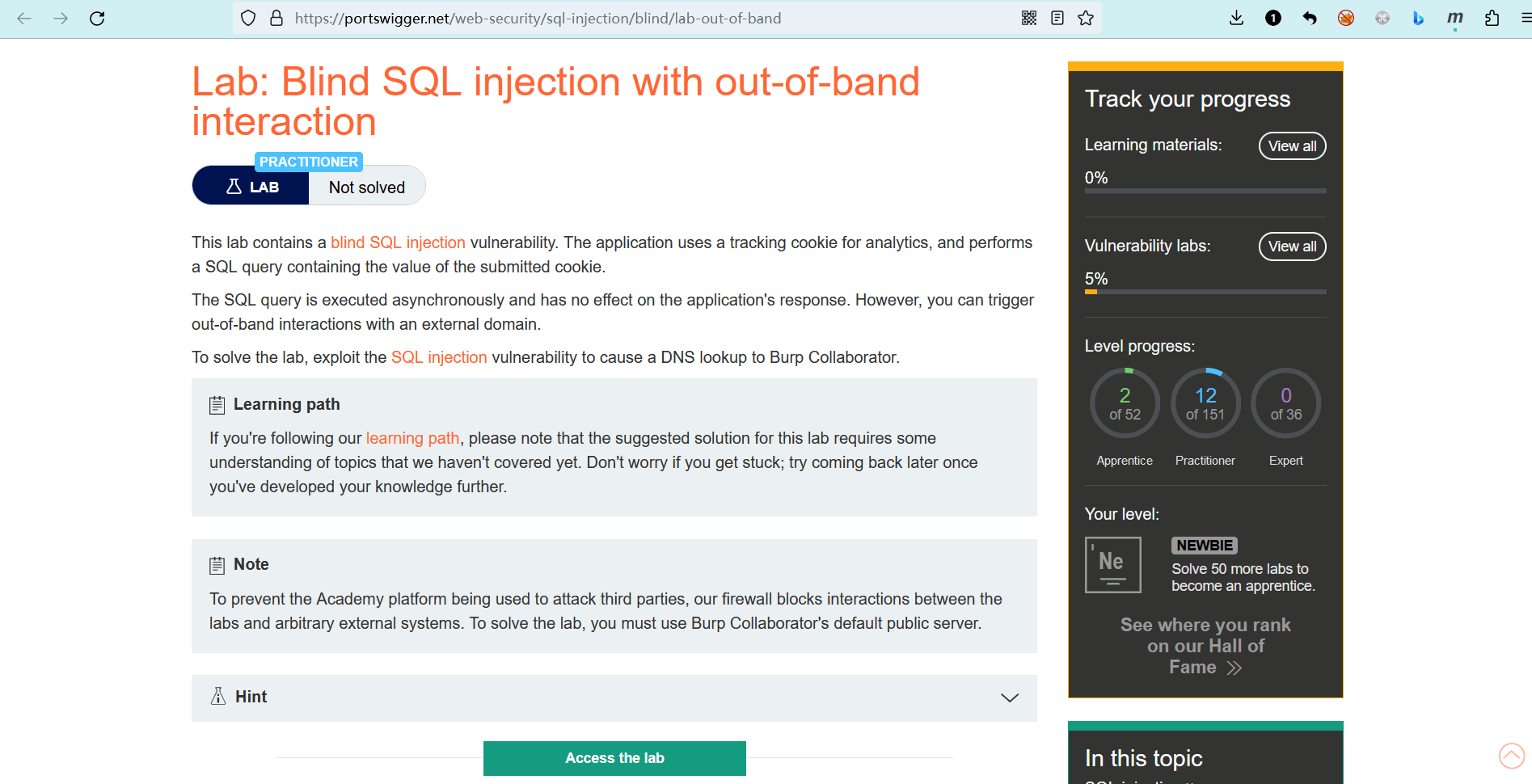Toggle reader view icon in address bar
1532x784 pixels.
click(x=1057, y=18)
